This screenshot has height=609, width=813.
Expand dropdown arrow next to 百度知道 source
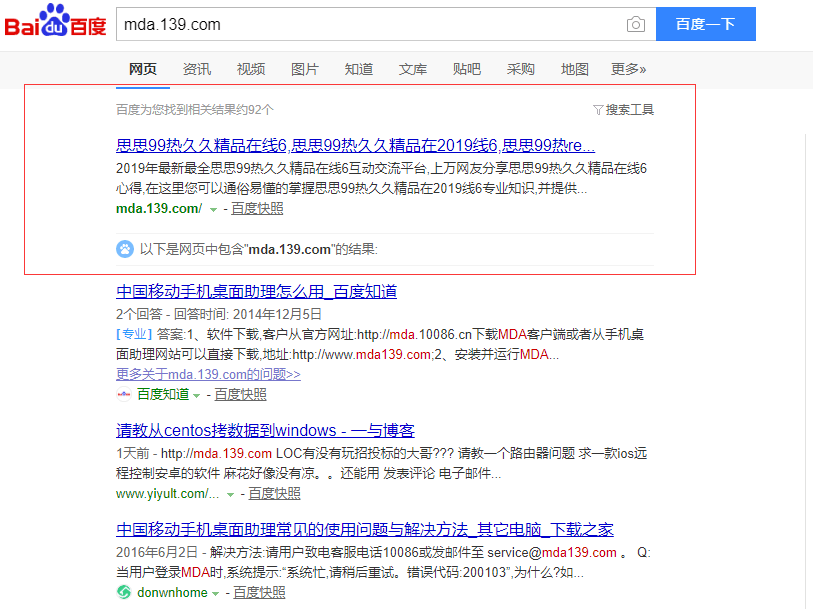(197, 395)
